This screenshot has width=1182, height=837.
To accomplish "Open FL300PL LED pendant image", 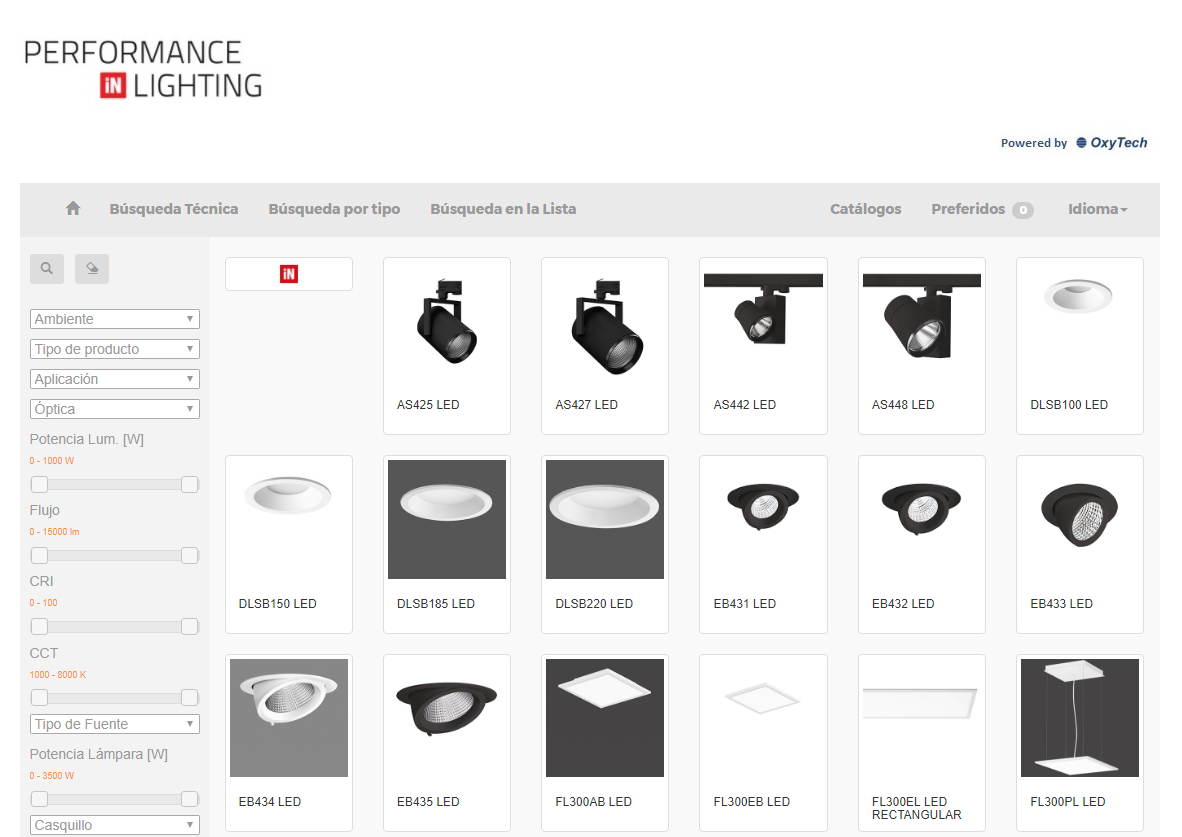I will click(1079, 718).
